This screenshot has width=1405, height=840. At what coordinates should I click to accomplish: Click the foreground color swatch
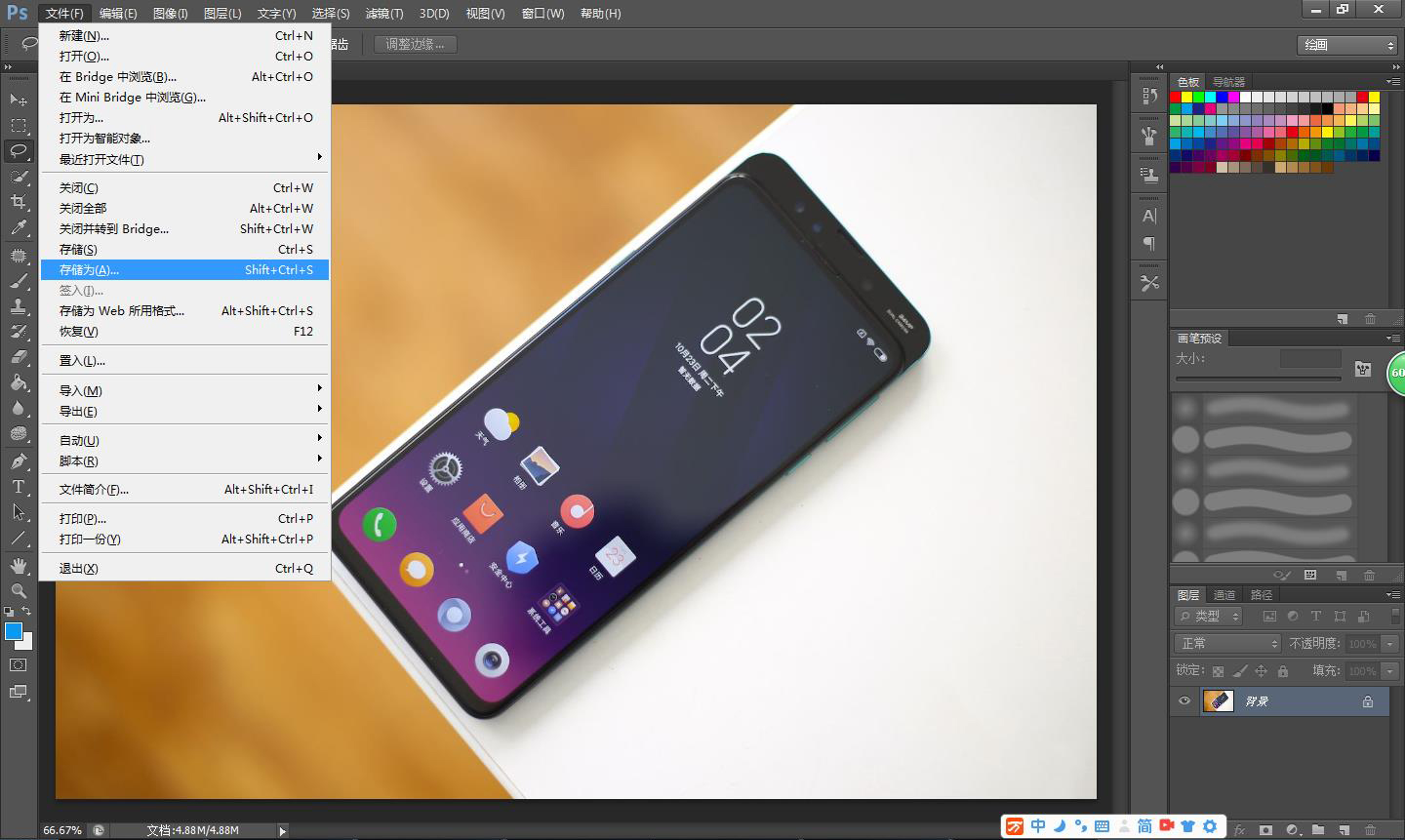(x=14, y=631)
